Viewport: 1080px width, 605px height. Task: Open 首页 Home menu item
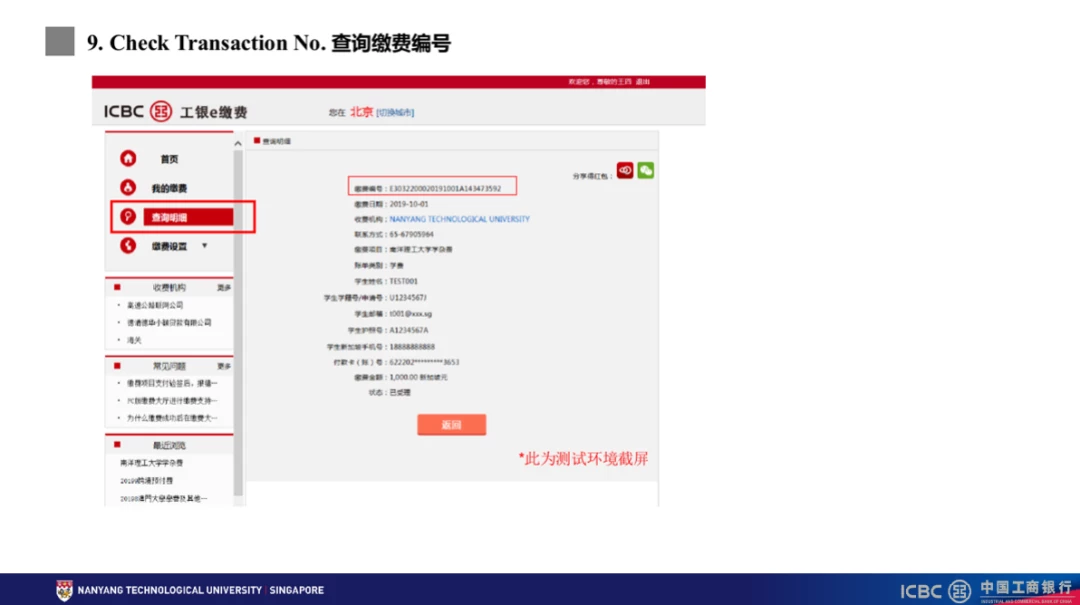[x=169, y=159]
